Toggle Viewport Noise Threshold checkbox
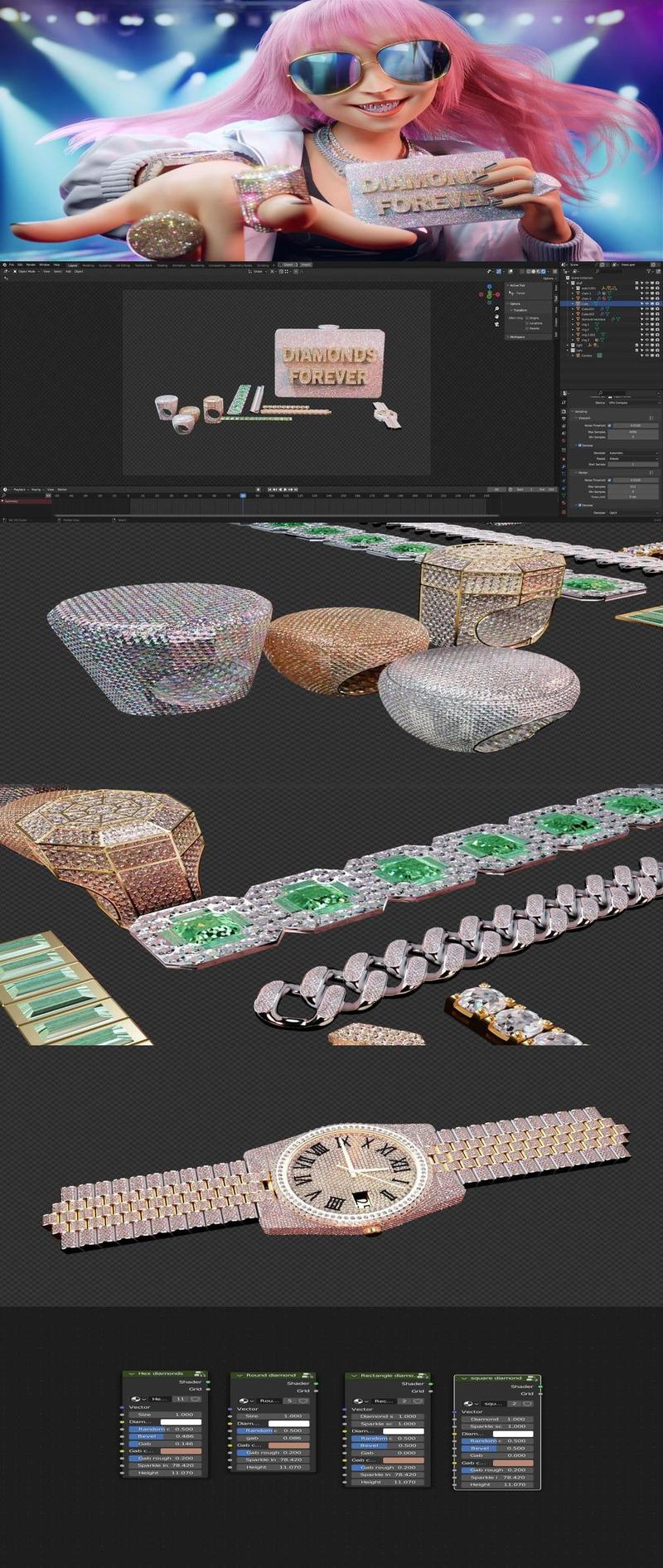Screen dimensions: 663x1568 (x=609, y=426)
